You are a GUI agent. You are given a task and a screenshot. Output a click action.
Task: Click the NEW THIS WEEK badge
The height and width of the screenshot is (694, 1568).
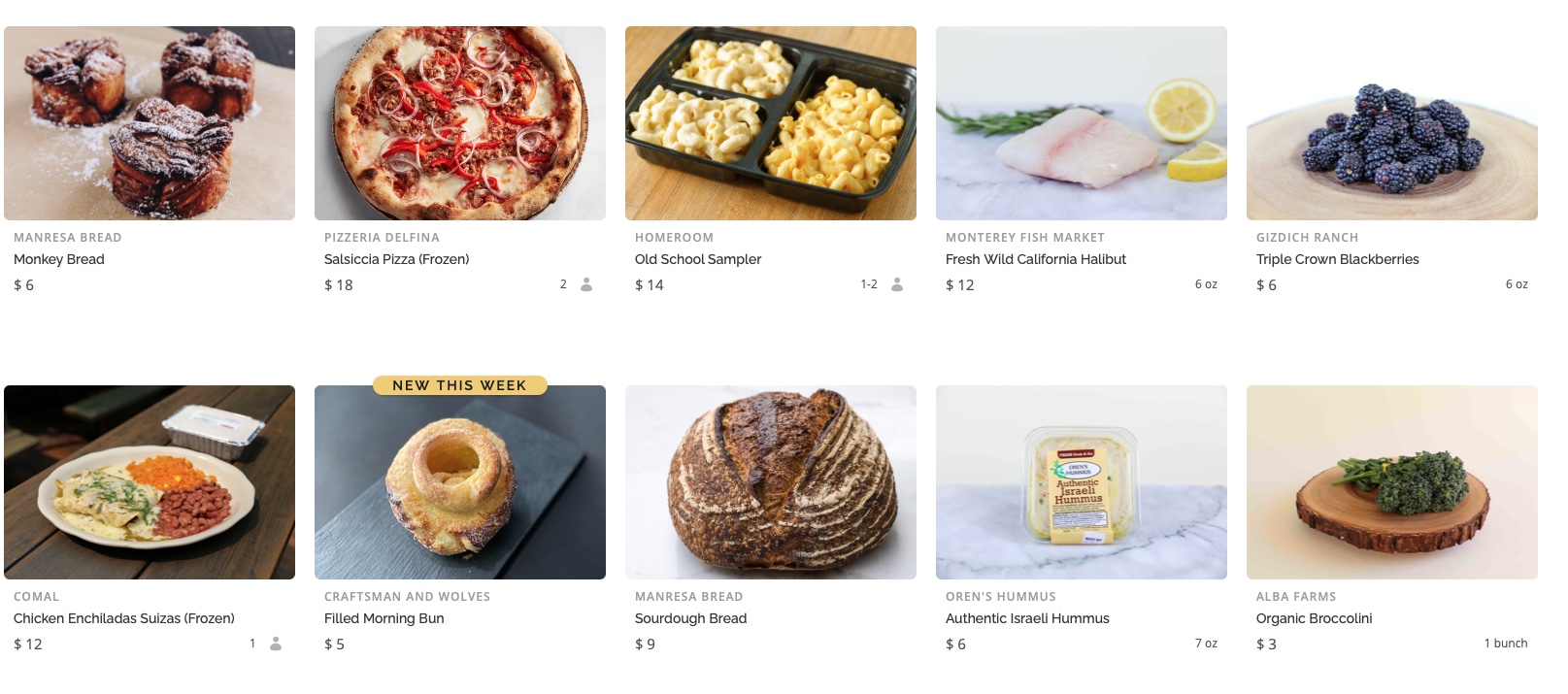pos(460,385)
